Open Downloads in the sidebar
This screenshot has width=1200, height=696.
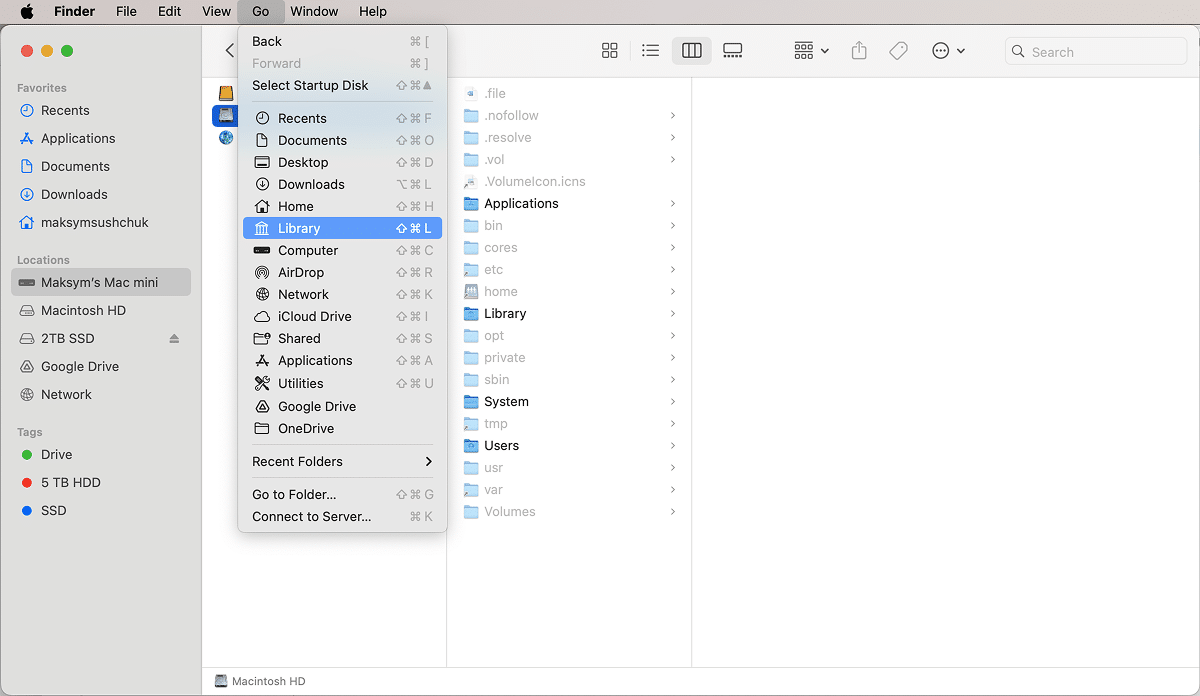(x=100, y=194)
